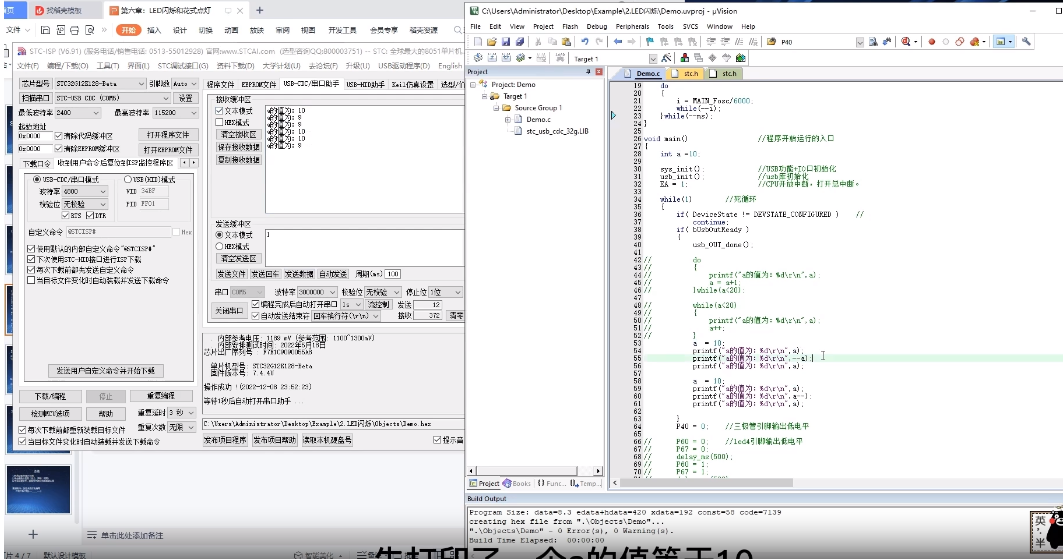Insert a breakpoint with the red dot icon

(932, 42)
